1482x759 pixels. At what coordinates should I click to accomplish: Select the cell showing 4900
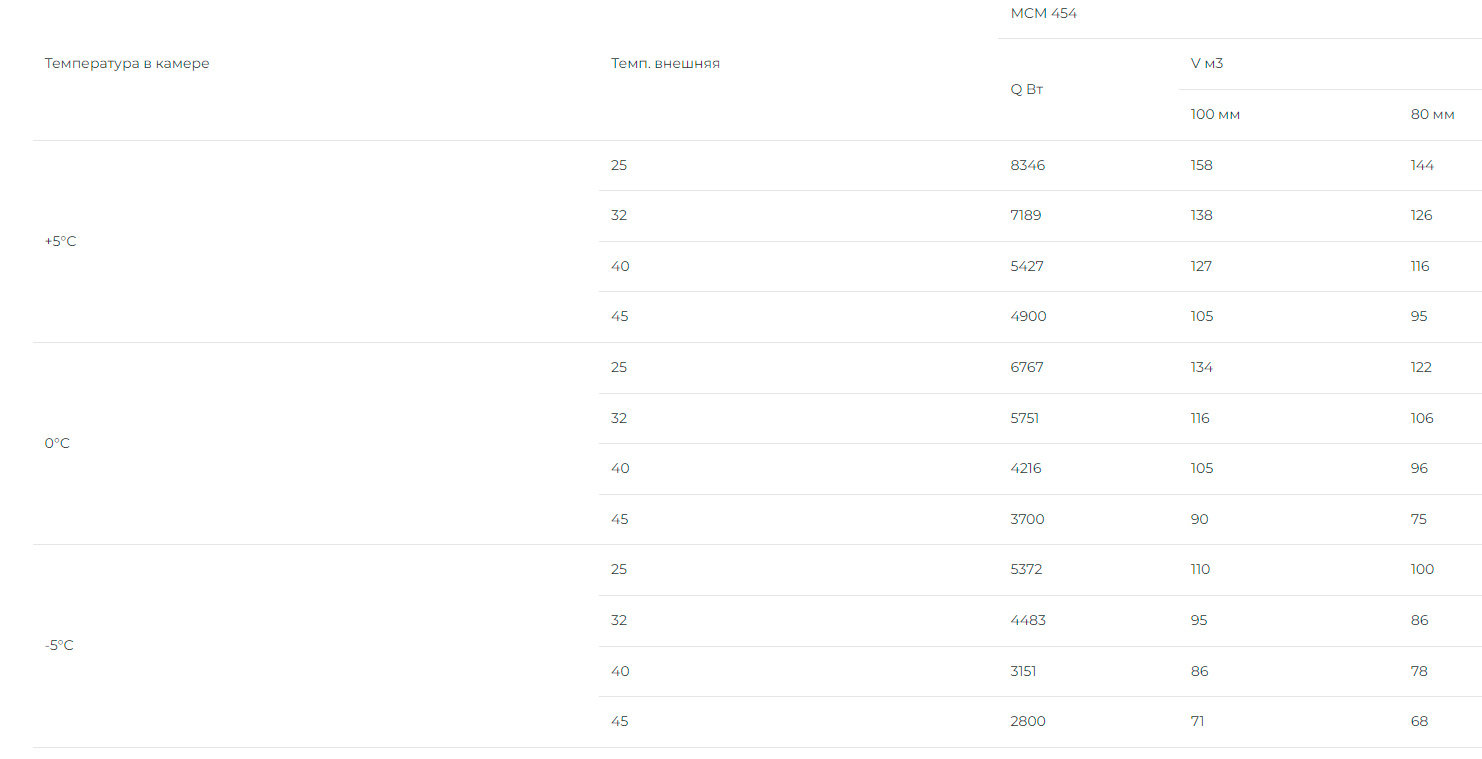coord(1028,316)
